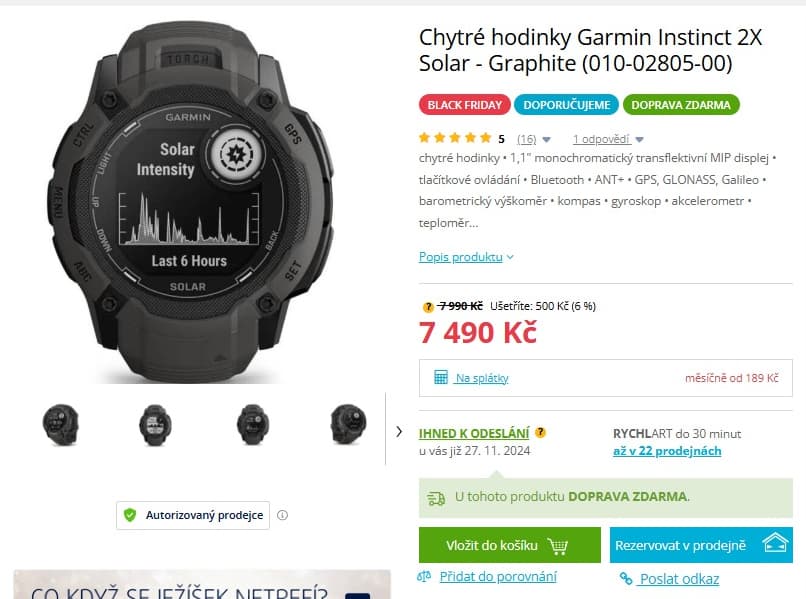Click the info icon next to Autorizovaný prodejce
This screenshot has width=806, height=599.
pos(282,515)
